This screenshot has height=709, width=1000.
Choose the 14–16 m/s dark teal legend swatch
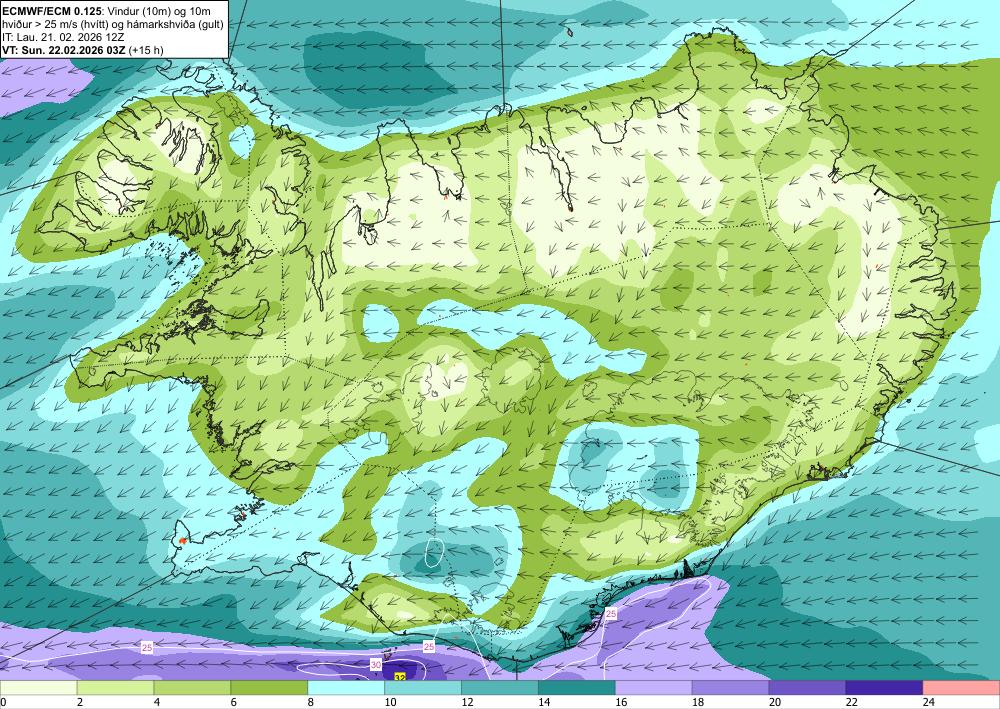[x=577, y=688]
